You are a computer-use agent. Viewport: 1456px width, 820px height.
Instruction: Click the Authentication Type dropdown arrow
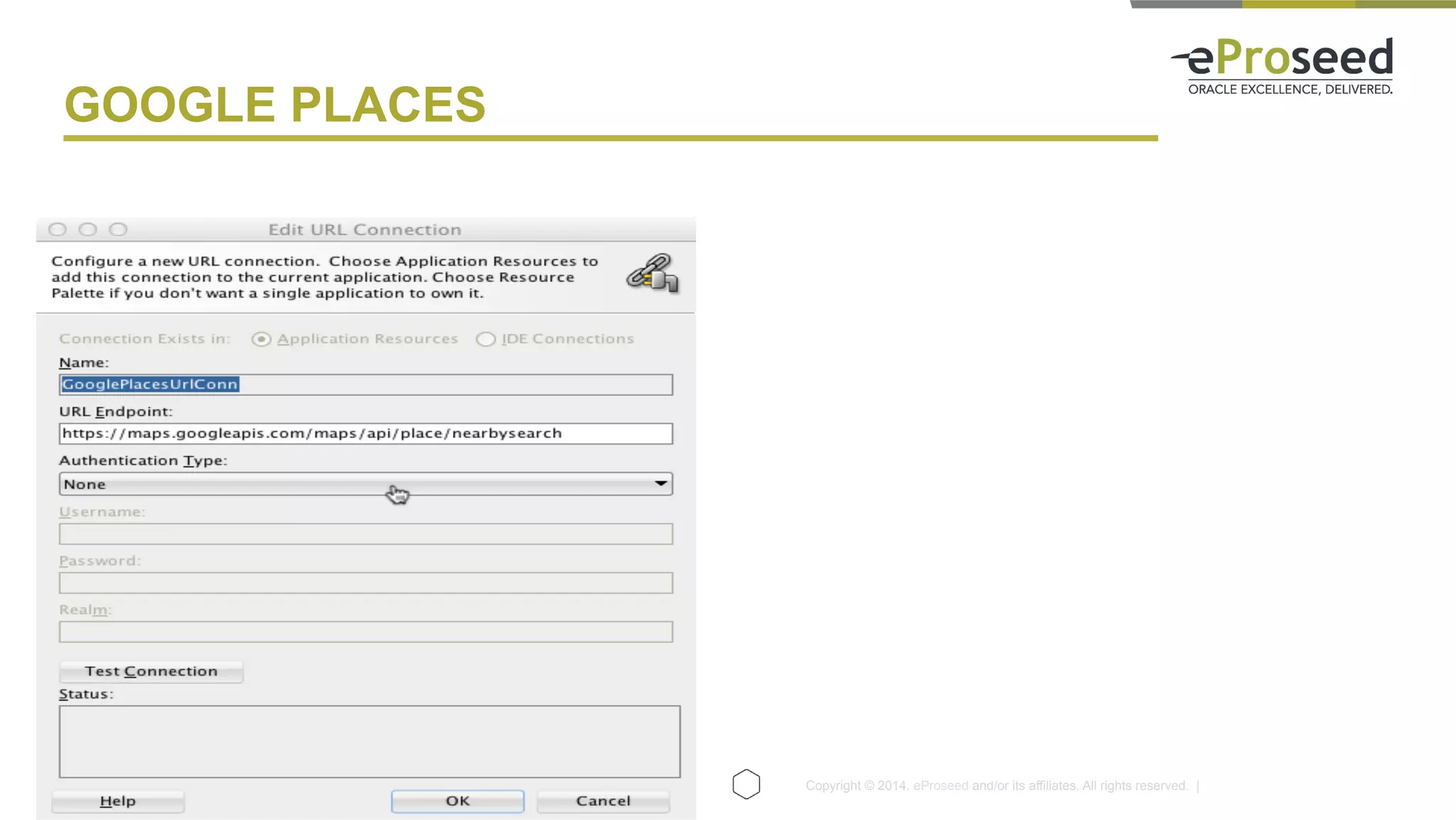(660, 484)
